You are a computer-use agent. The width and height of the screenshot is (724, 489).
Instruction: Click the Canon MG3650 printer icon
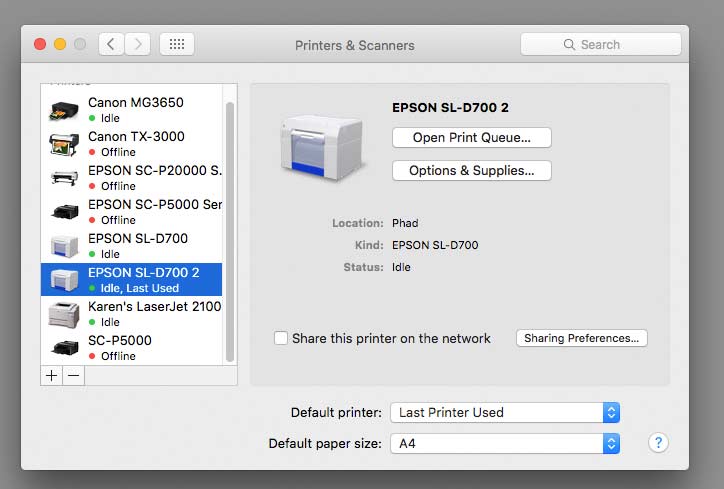point(64,110)
